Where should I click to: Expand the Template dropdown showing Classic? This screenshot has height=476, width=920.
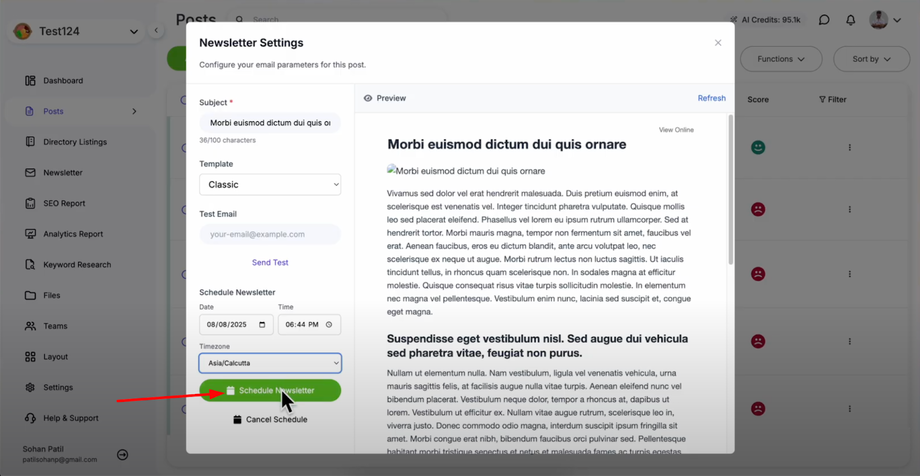click(x=270, y=185)
